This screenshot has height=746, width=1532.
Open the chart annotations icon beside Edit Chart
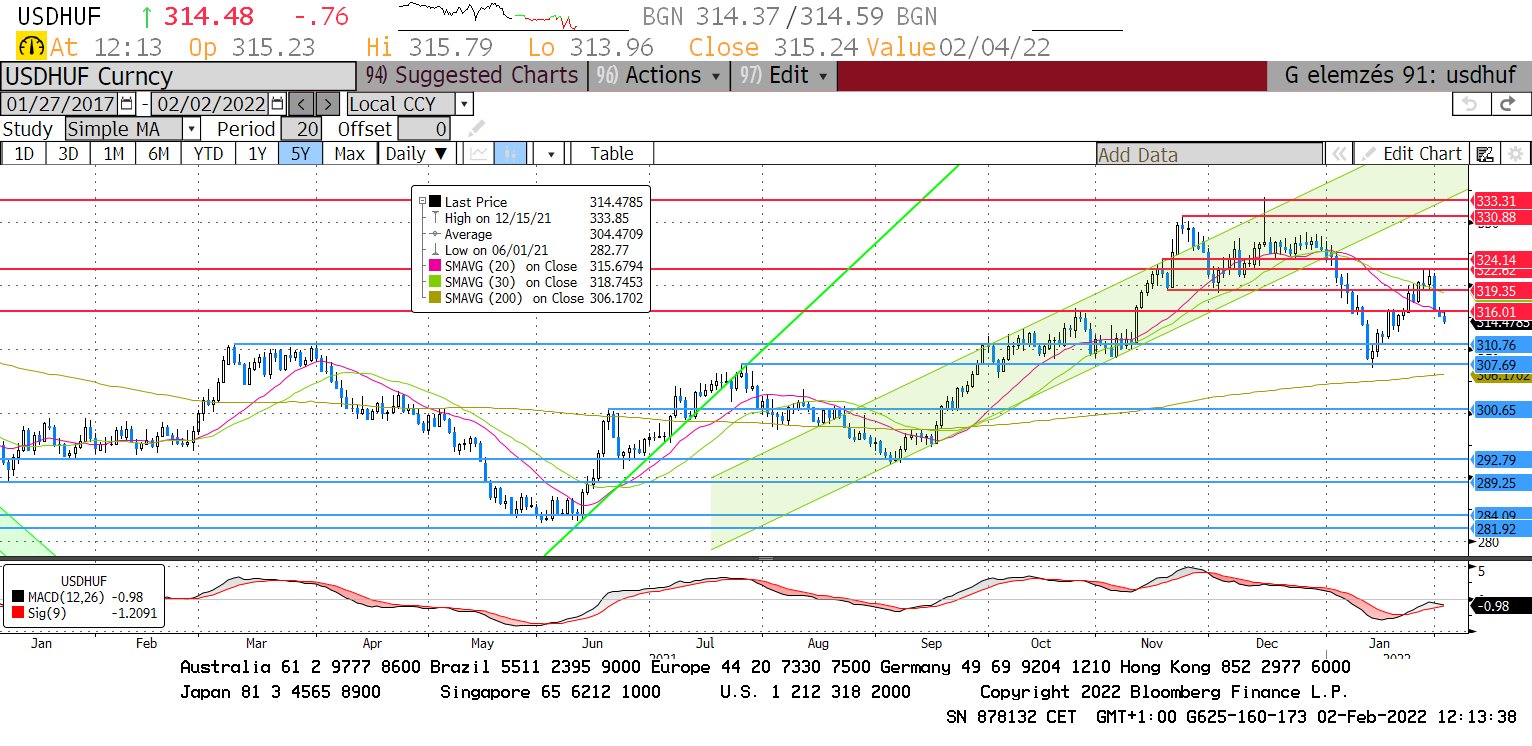pyautogui.click(x=1485, y=154)
